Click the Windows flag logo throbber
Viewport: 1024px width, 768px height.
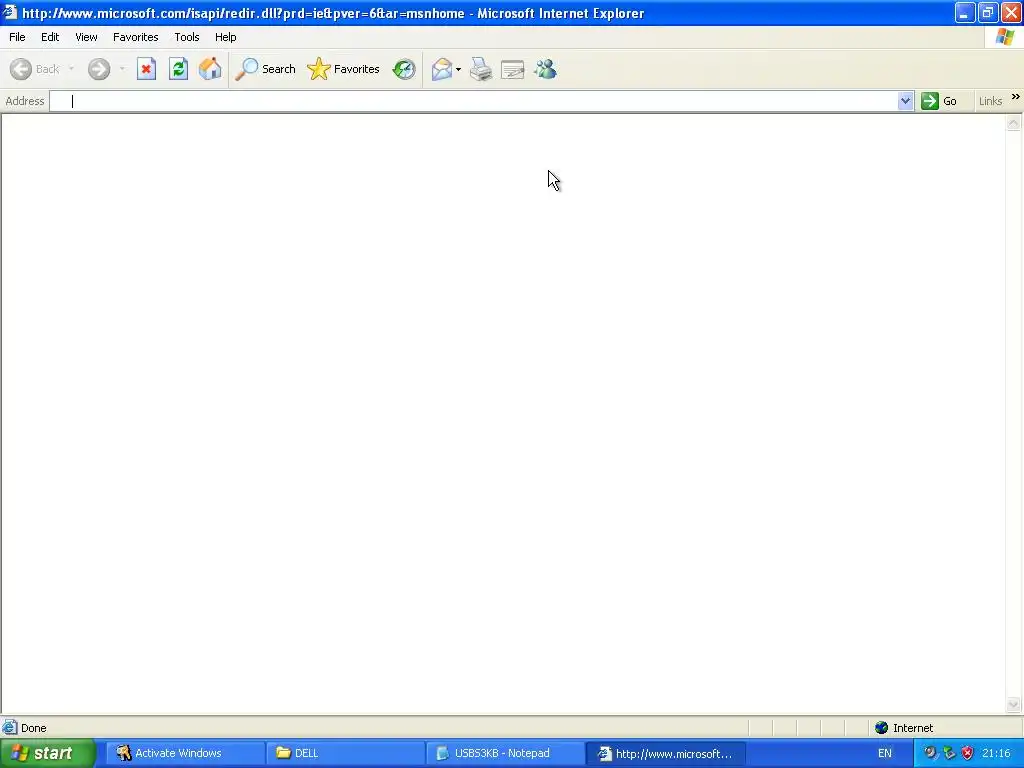[1005, 37]
